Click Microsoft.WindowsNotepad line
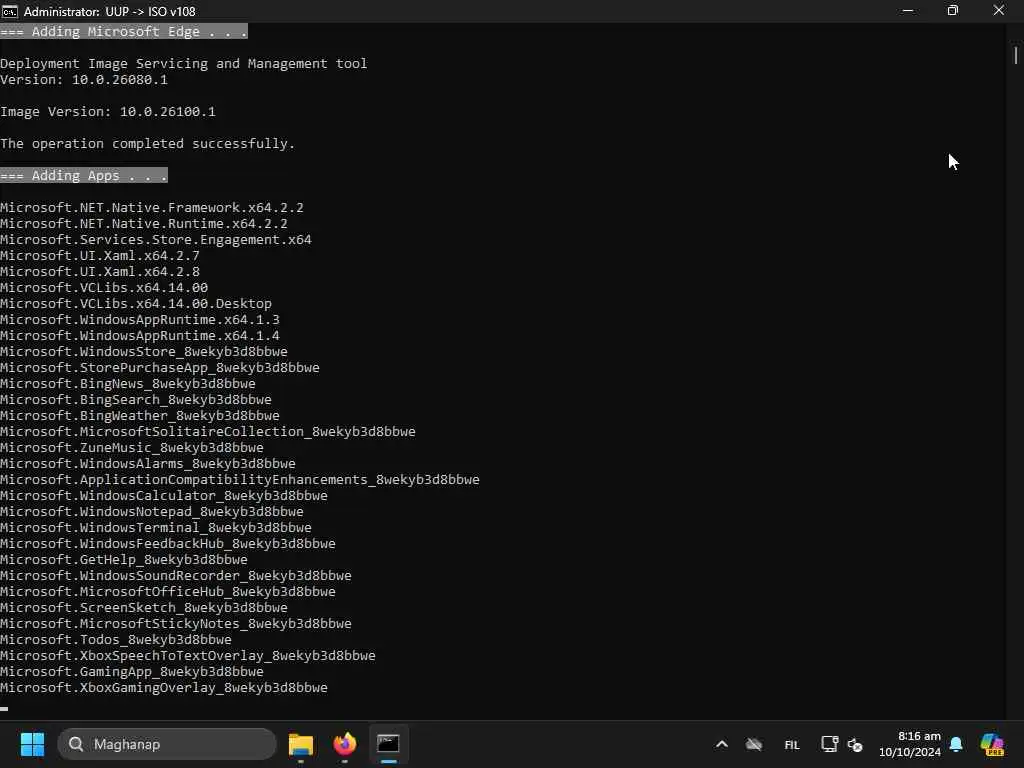The image size is (1024, 768). click(x=152, y=511)
